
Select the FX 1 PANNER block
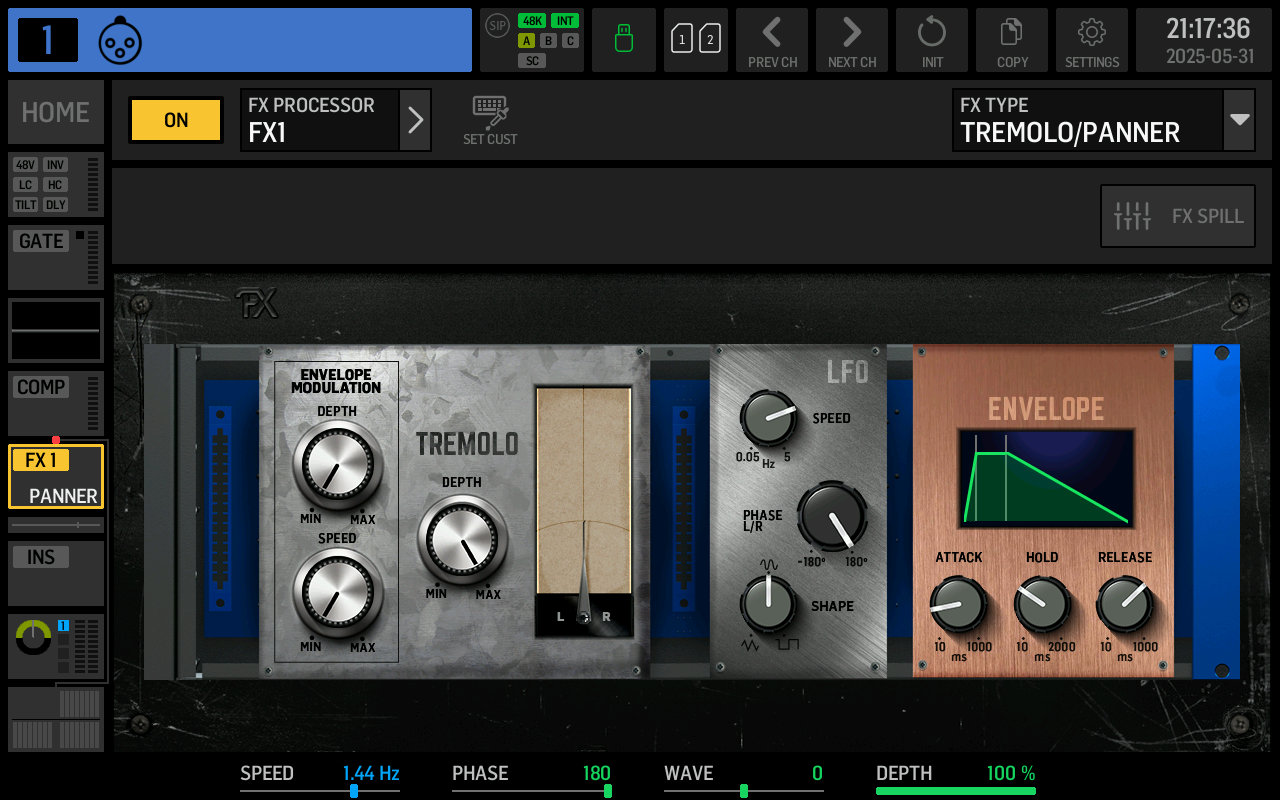(x=55, y=476)
